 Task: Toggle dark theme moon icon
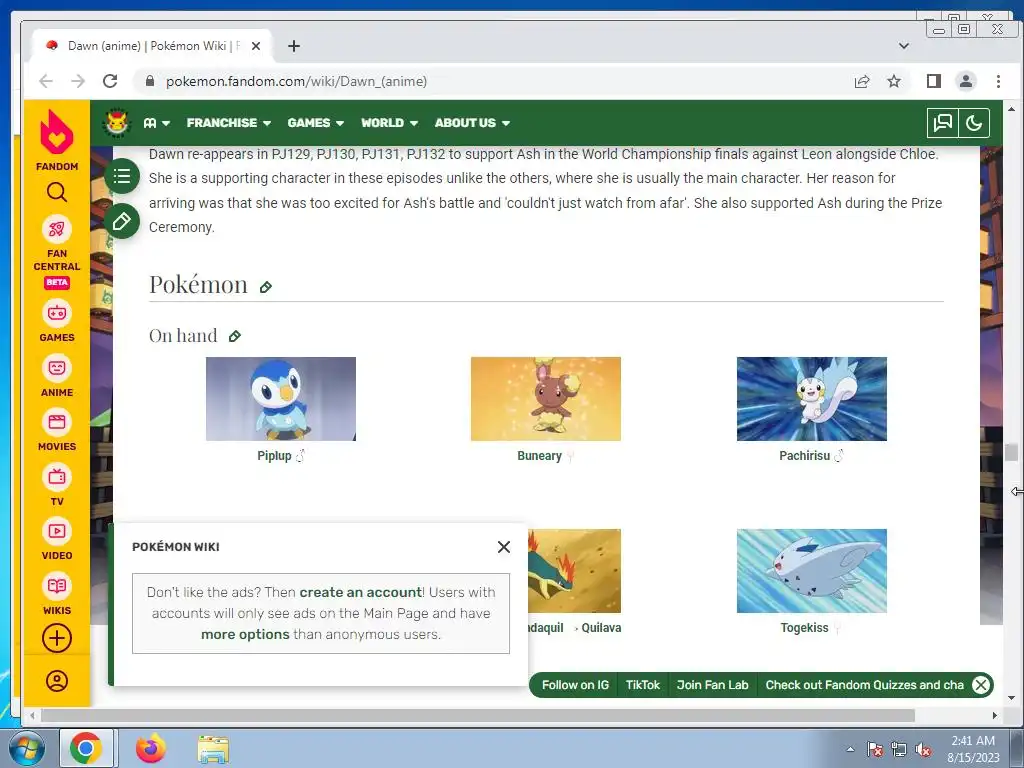(974, 123)
